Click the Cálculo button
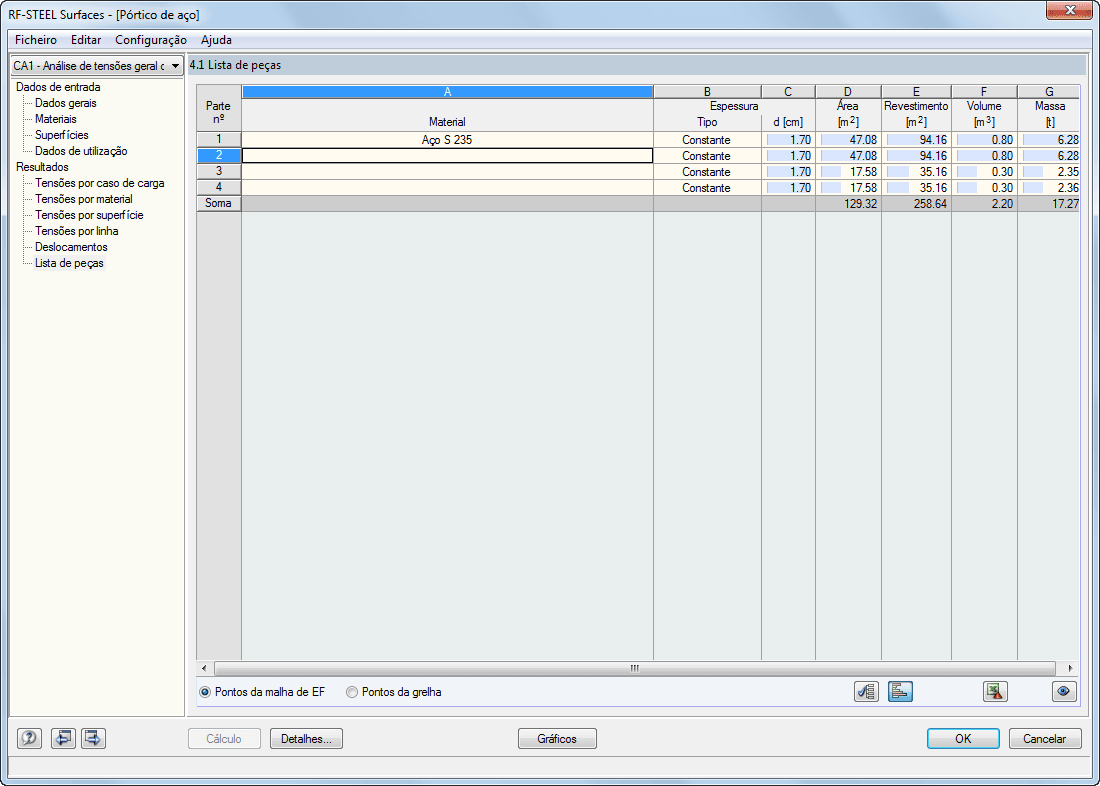Image resolution: width=1100 pixels, height=786 pixels. [224, 738]
